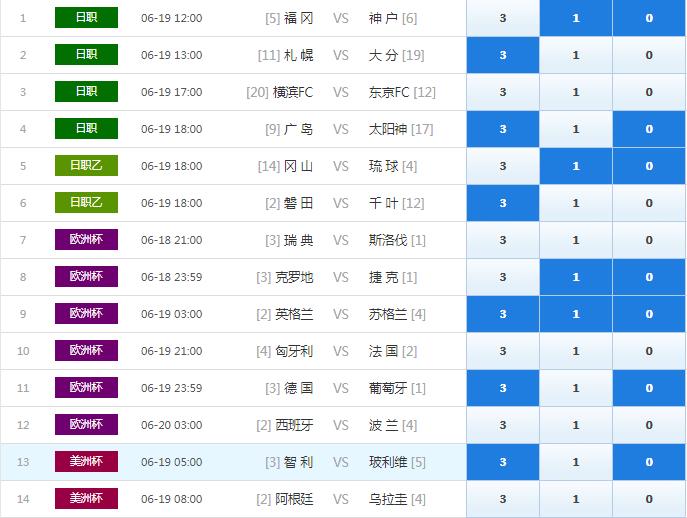
Task: Toggle the 3 cell for 阿根廷 vs 乌拉圭
Action: [x=502, y=499]
